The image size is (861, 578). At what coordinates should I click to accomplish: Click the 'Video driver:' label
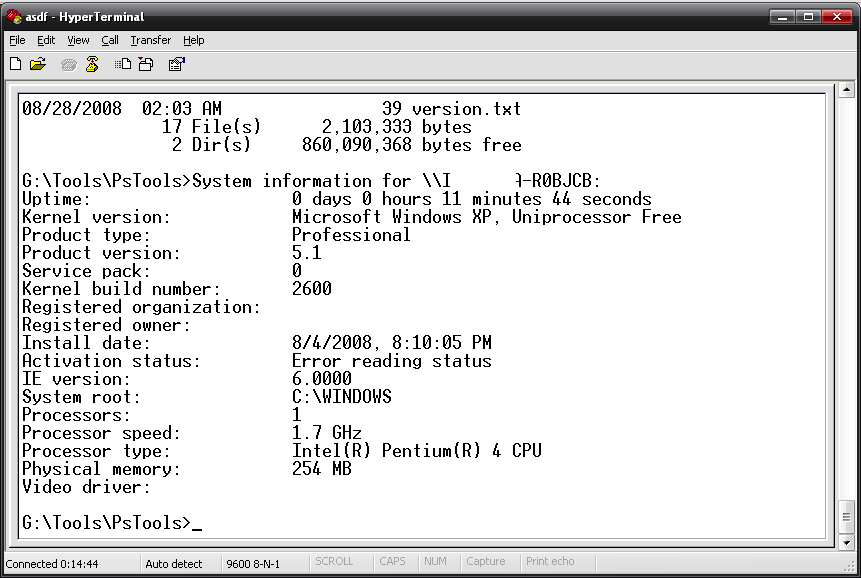tap(86, 487)
